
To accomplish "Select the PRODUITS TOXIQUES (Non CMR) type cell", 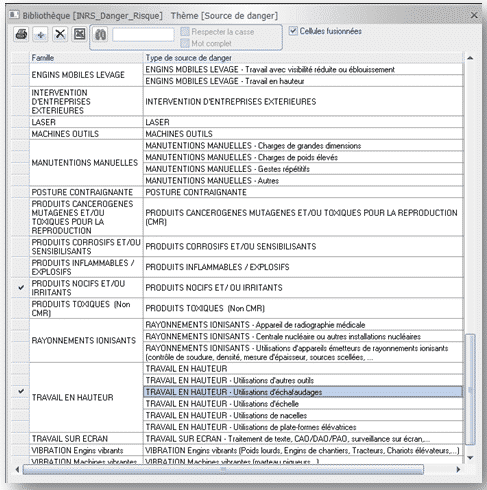I will pyautogui.click(x=303, y=308).
